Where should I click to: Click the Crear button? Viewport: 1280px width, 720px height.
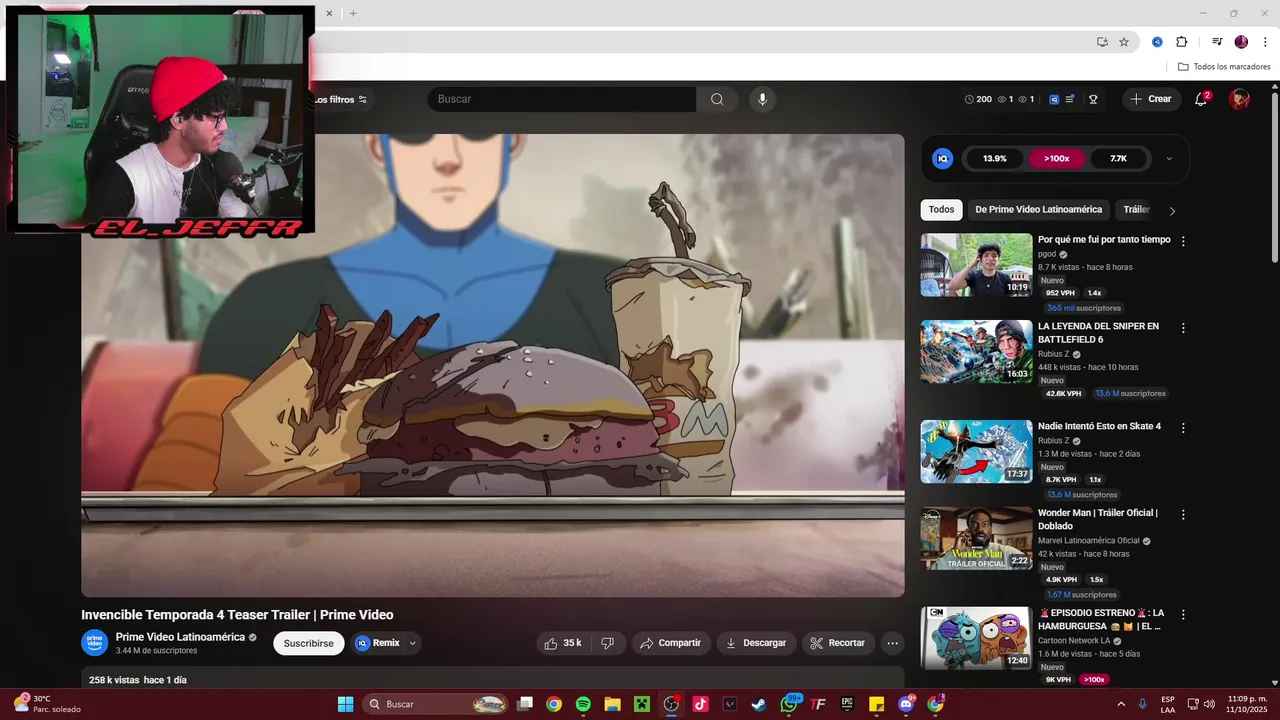coord(1150,99)
